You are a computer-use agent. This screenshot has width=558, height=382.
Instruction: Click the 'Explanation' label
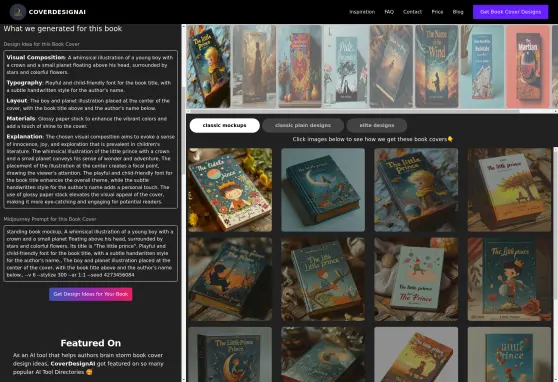pyautogui.click(x=25, y=136)
